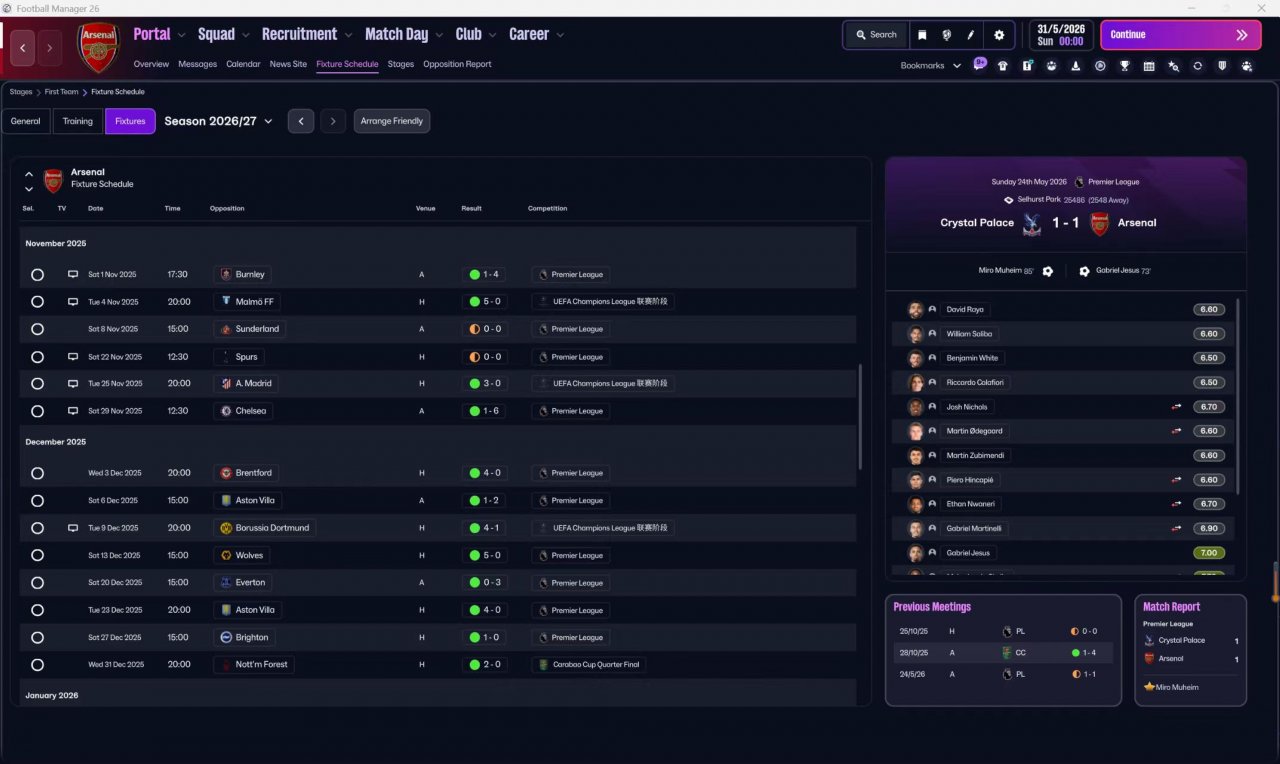Open the Stages breadcrumb link
The width and height of the screenshot is (1280, 764).
pos(21,92)
